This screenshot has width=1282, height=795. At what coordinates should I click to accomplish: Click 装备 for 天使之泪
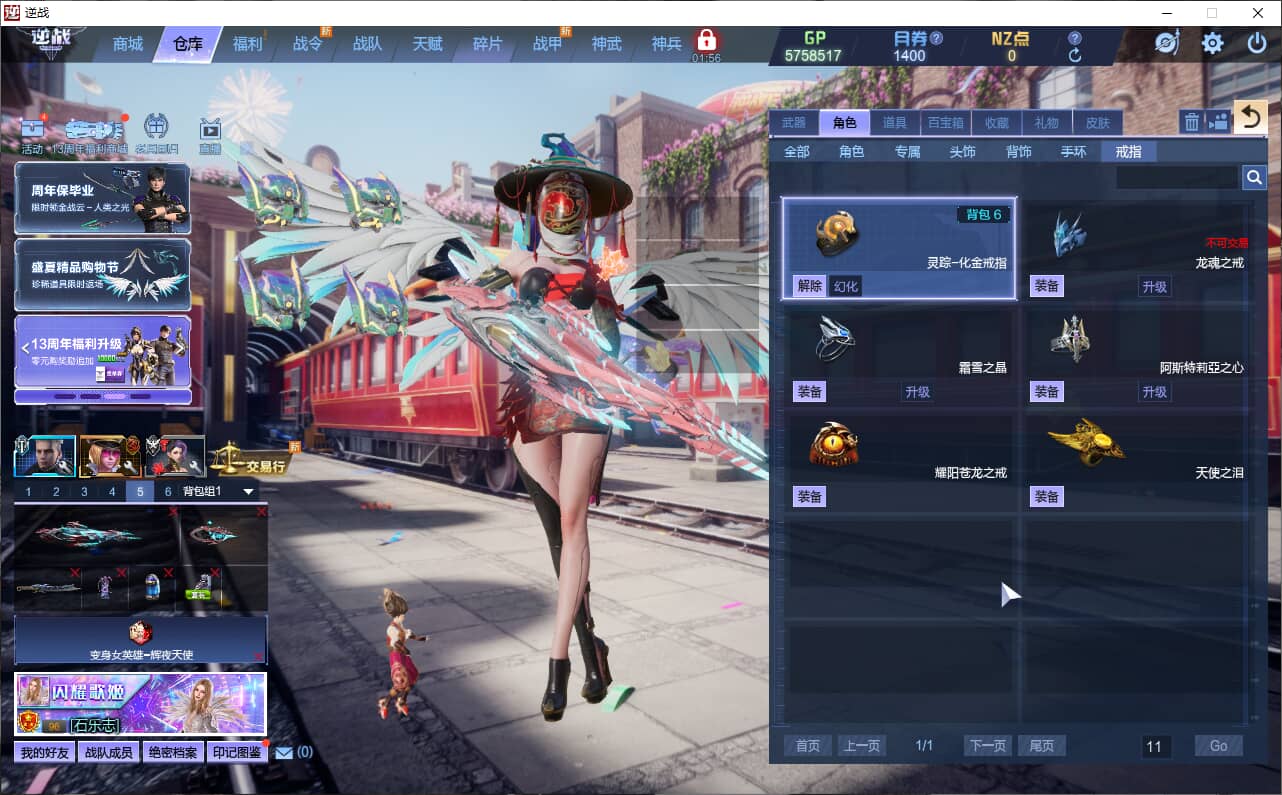pos(1046,496)
